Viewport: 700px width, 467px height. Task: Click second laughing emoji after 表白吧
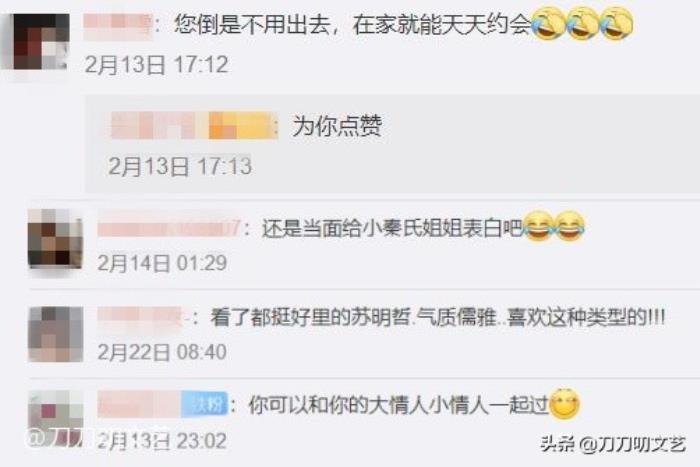click(x=570, y=227)
